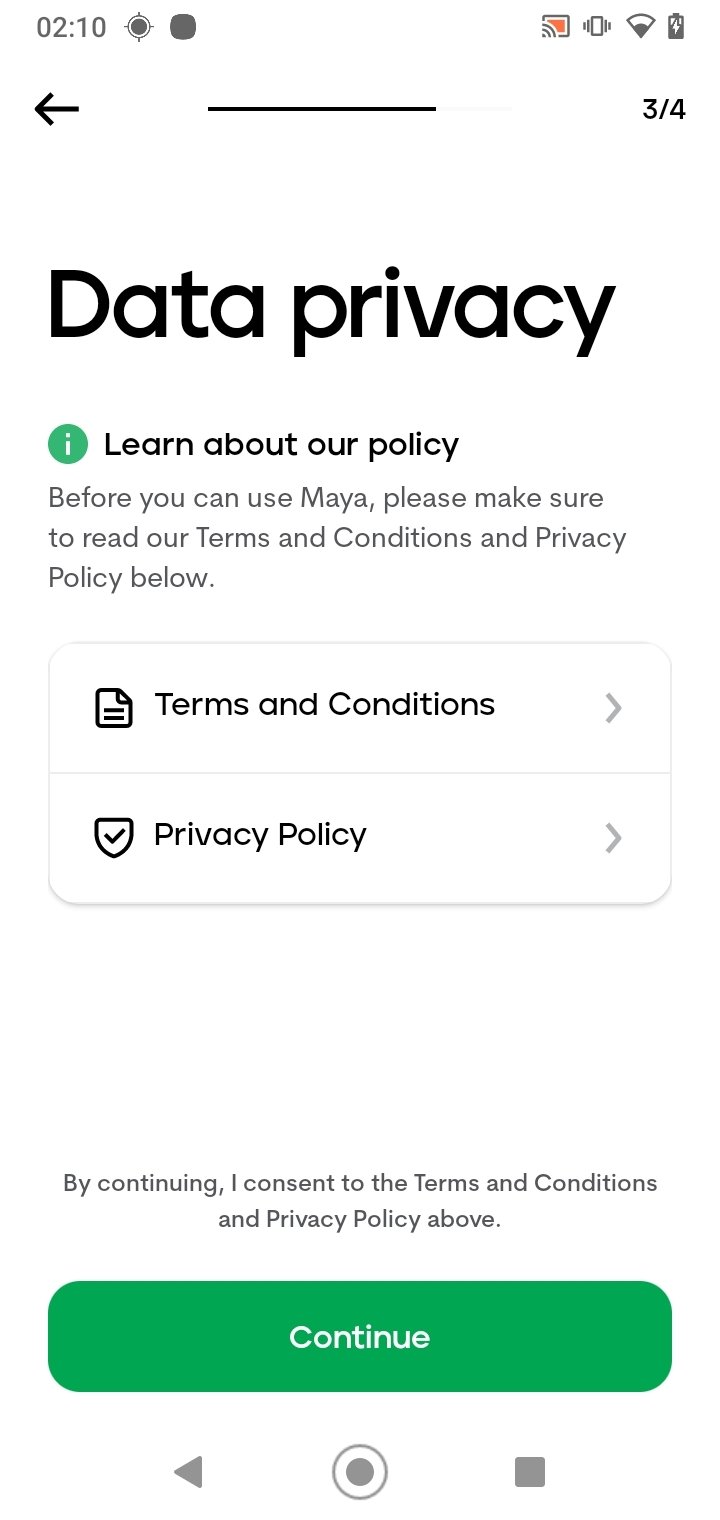Tap the 3/4 step indicator
The width and height of the screenshot is (720, 1520).
(x=664, y=109)
